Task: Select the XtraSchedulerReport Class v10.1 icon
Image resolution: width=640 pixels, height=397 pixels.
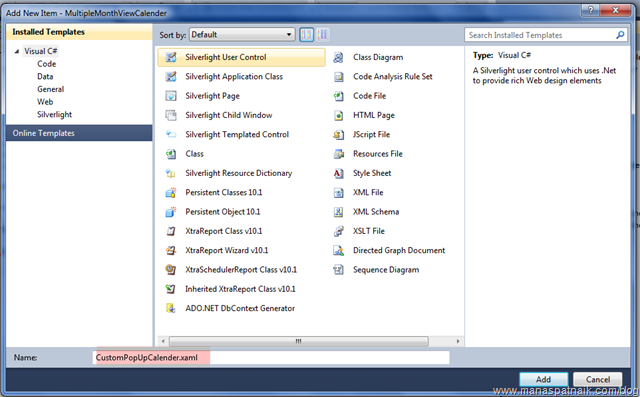Action: (171, 270)
